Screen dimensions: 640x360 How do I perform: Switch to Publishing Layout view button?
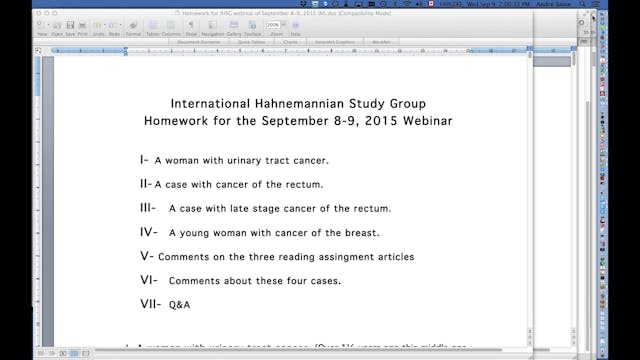point(63,353)
